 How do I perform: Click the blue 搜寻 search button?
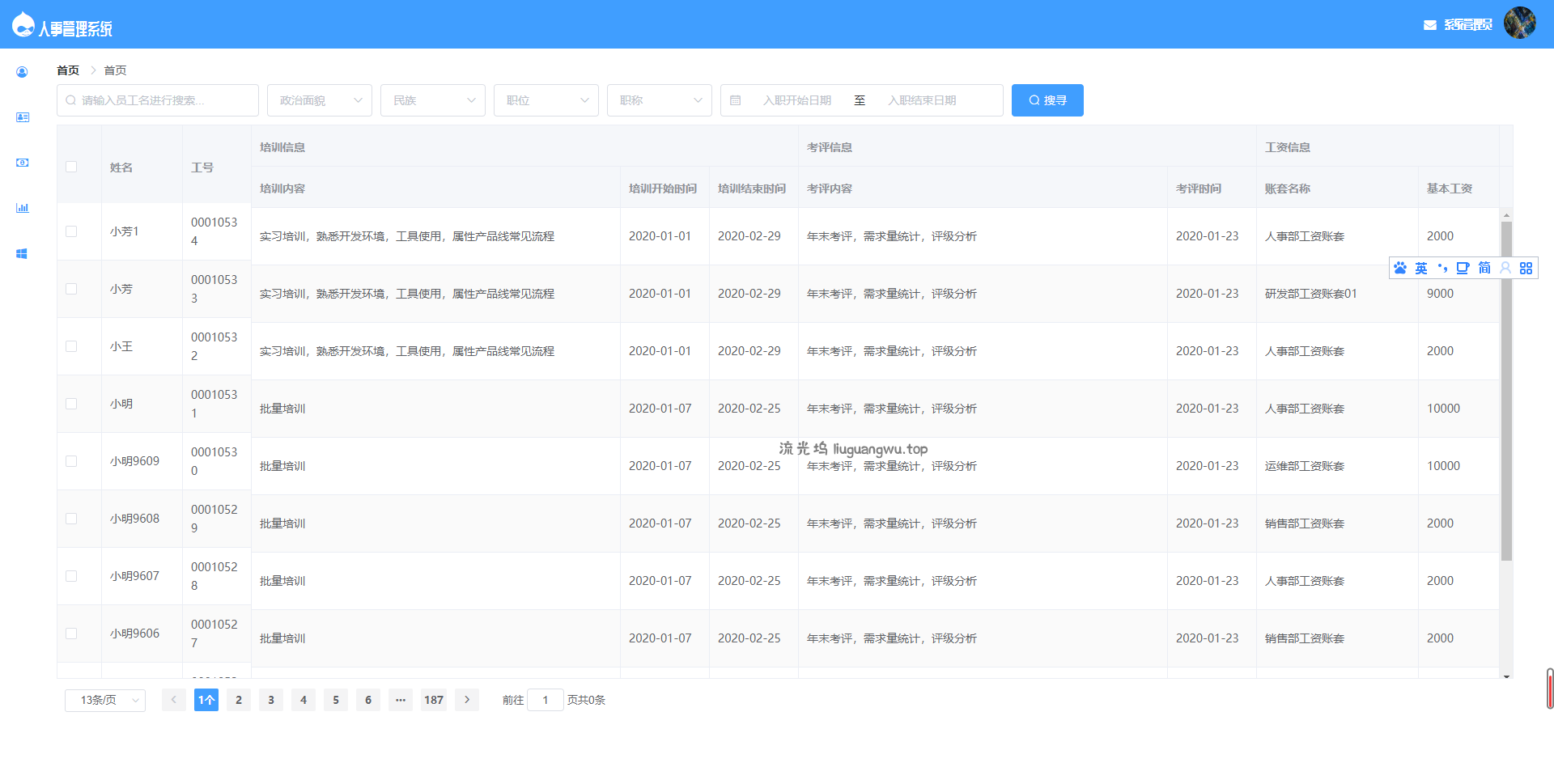pos(1047,100)
